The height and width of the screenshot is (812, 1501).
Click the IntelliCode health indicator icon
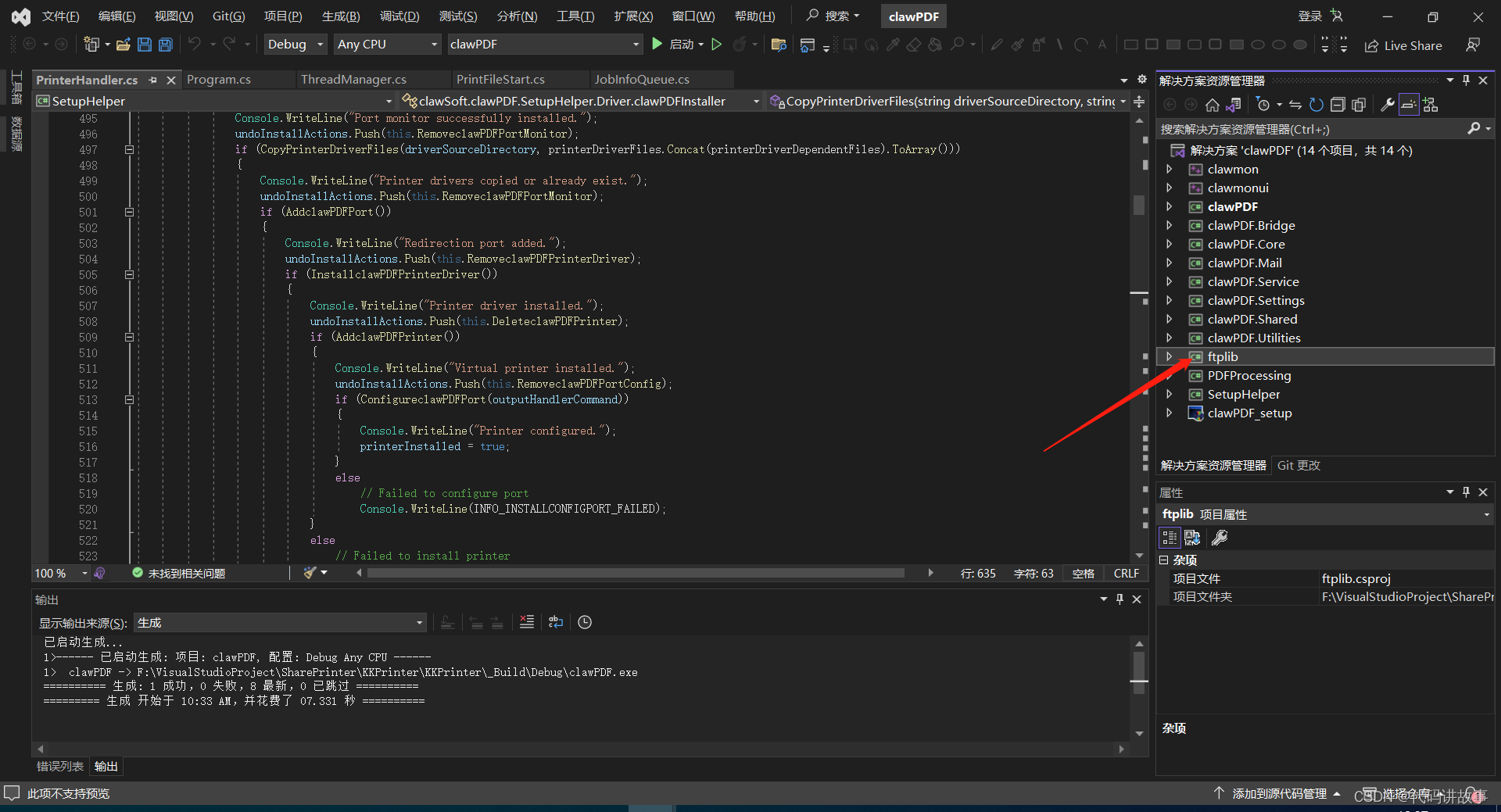tap(99, 573)
